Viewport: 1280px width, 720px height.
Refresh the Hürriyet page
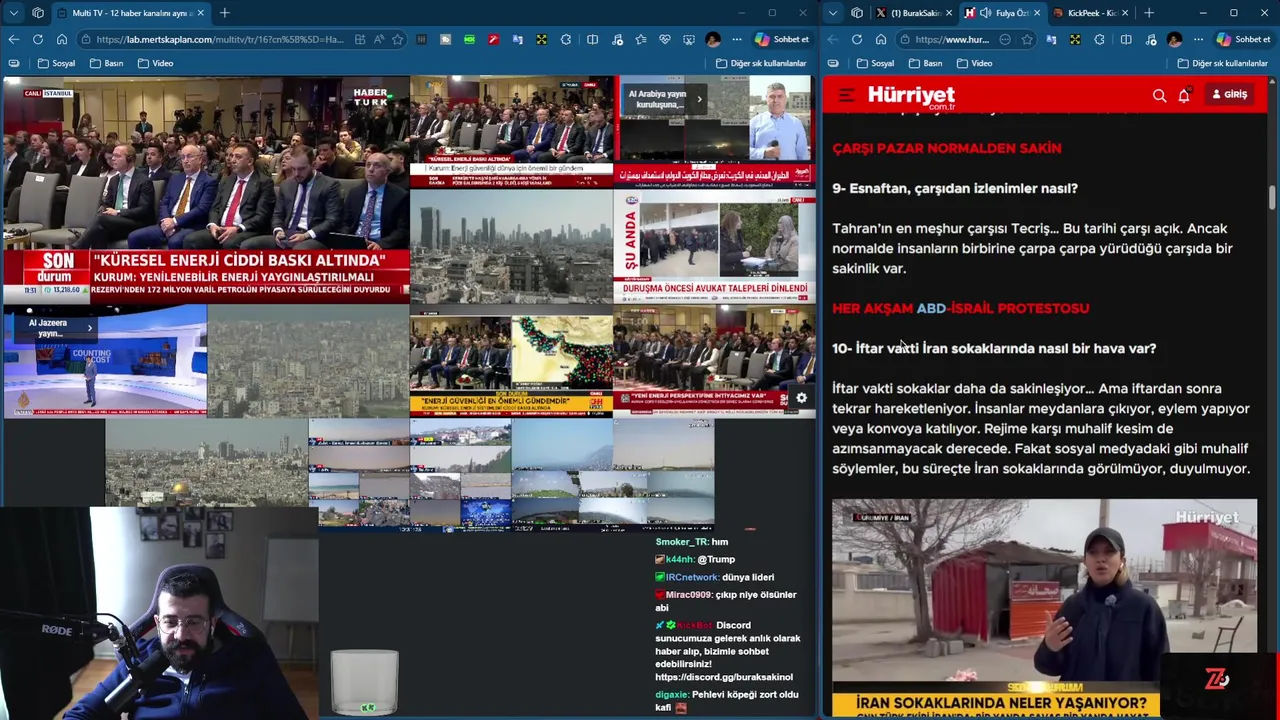pos(857,39)
